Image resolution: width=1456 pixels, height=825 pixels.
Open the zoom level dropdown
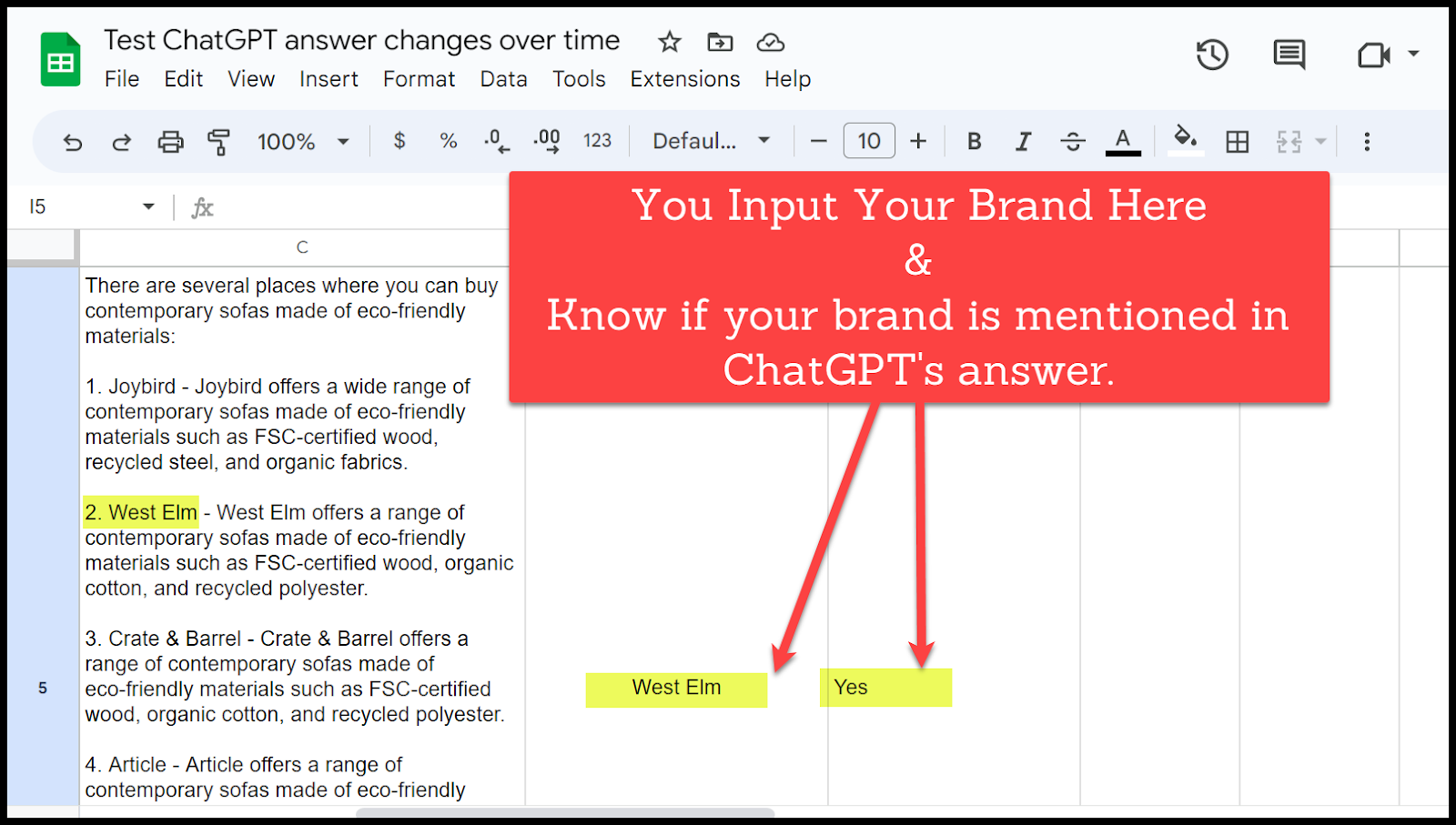pyautogui.click(x=303, y=141)
